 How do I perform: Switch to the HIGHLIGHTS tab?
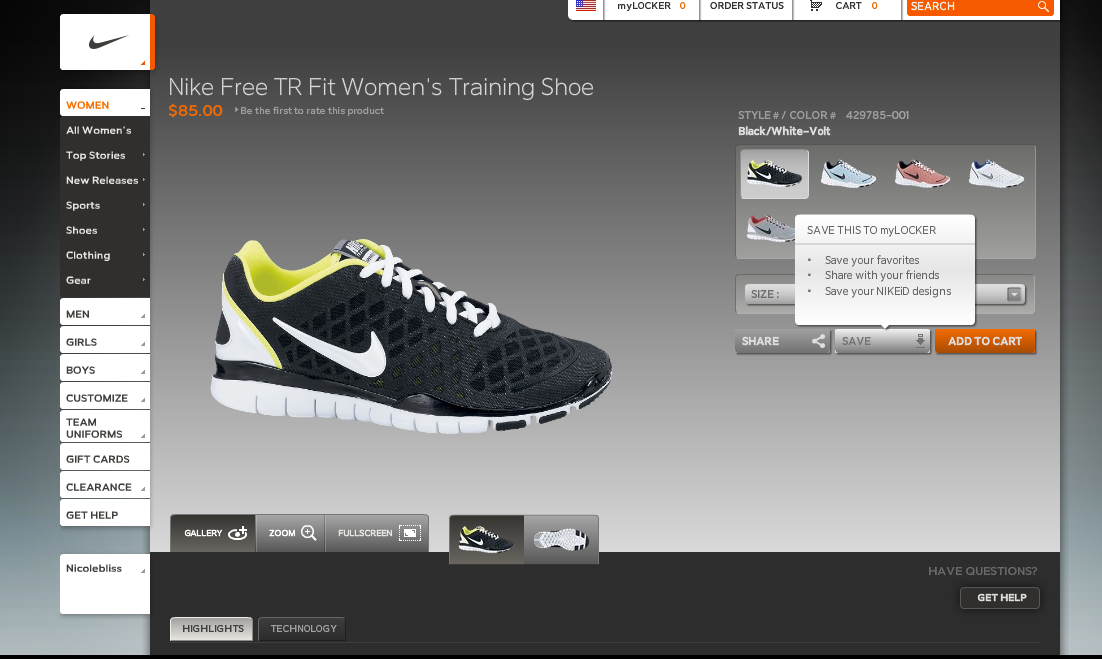pyautogui.click(x=212, y=629)
